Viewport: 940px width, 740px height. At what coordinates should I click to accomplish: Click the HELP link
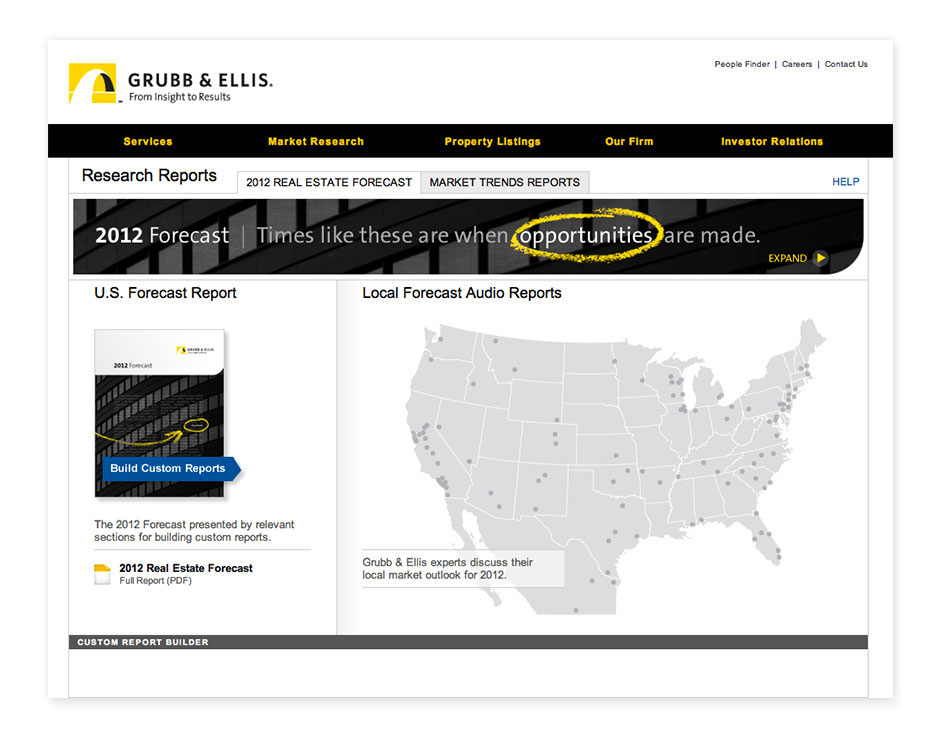click(845, 182)
